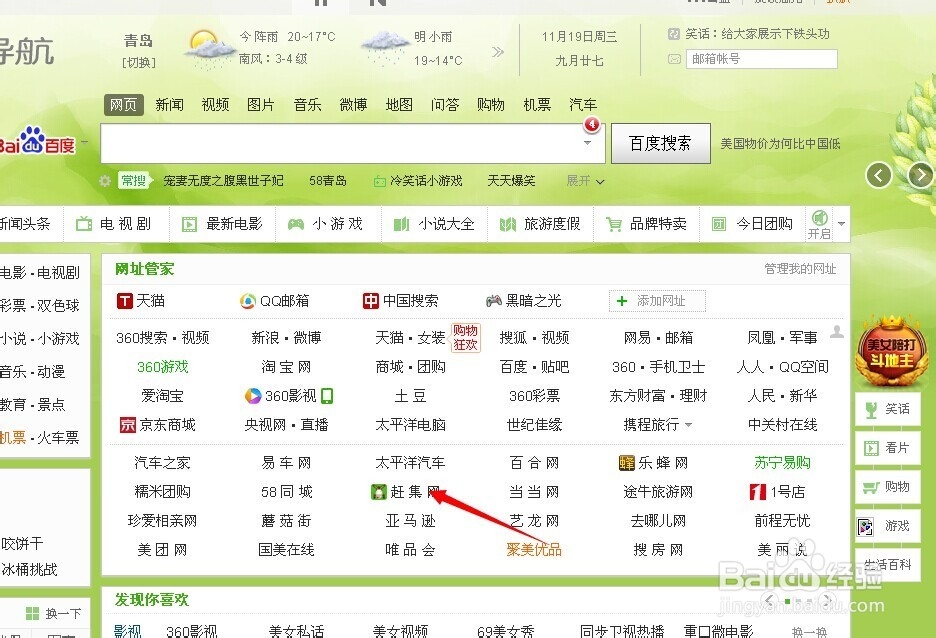
Task: Open the 聚美优品 link
Action: pos(534,550)
